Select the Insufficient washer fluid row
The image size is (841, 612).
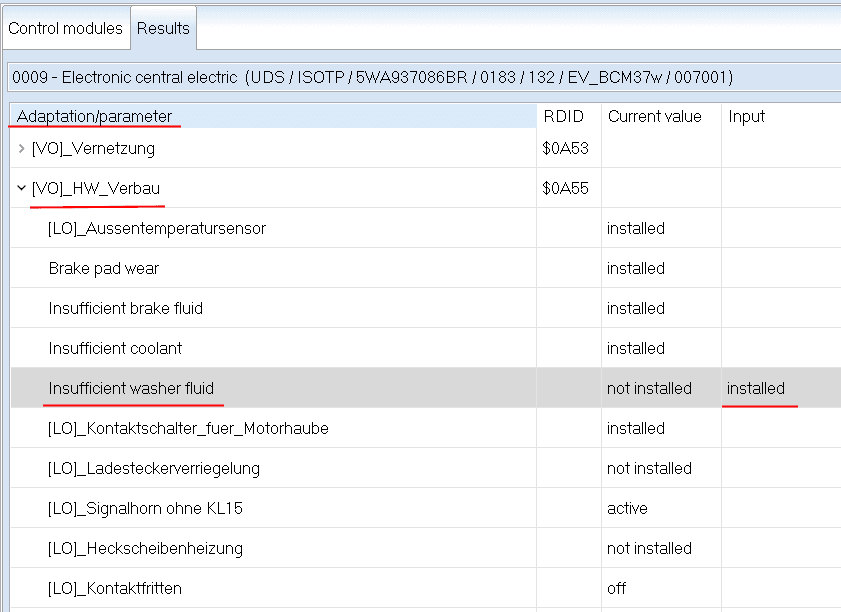[x=131, y=388]
